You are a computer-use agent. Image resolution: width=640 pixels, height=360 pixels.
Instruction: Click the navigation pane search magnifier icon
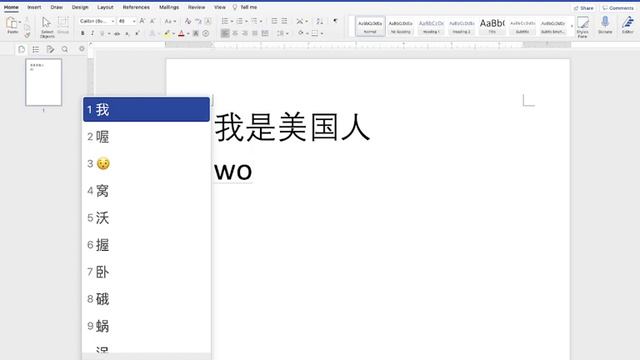coord(65,49)
